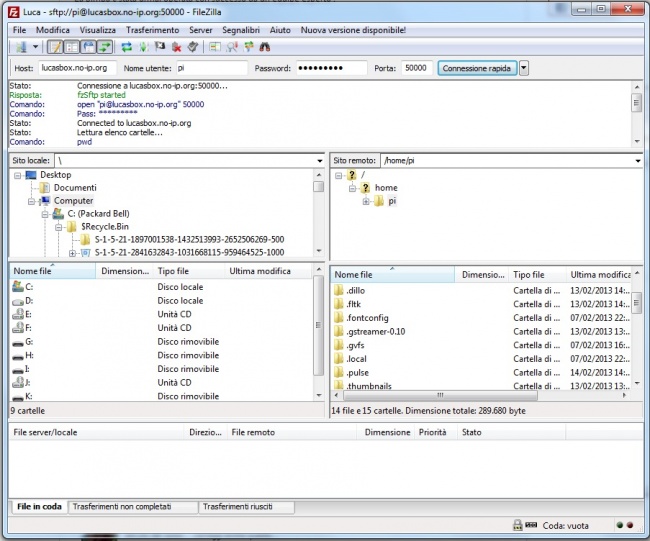Search remote files with binoculars icon
Viewport: 650px width, 541px height.
[x=265, y=47]
